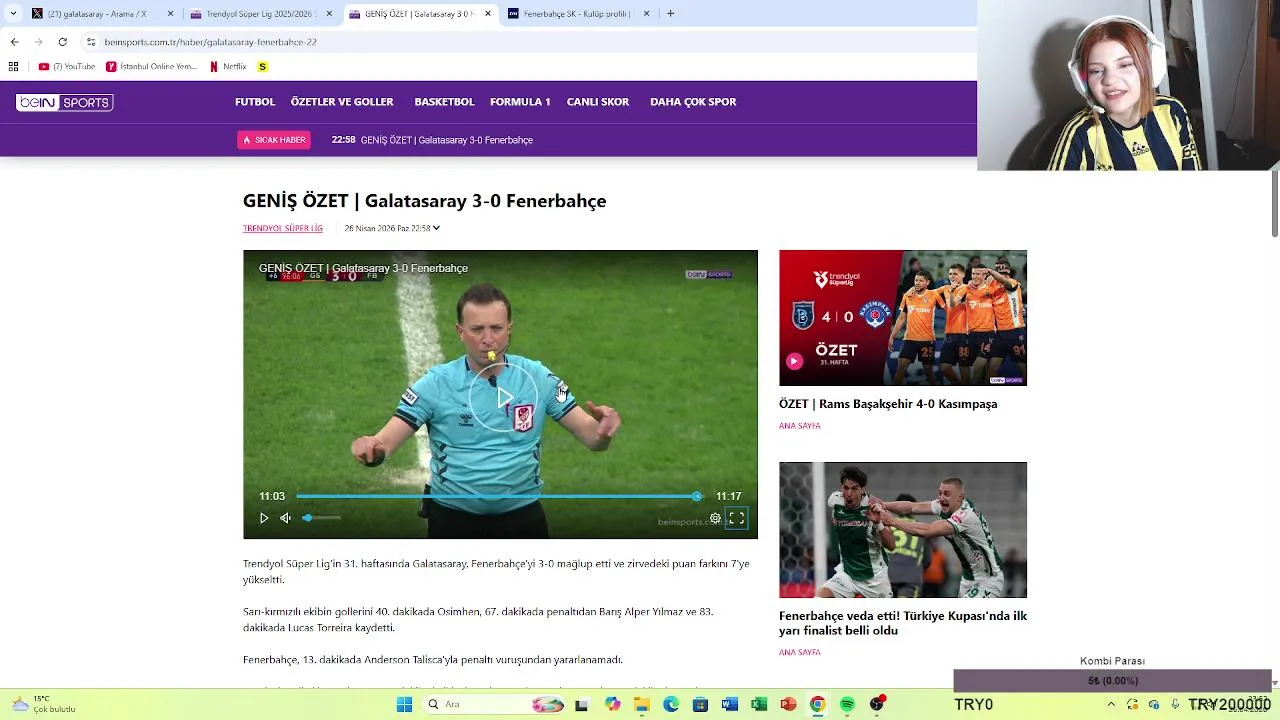Open Chrome apps grid in bookmarks bar
Image resolution: width=1280 pixels, height=720 pixels.
14,67
